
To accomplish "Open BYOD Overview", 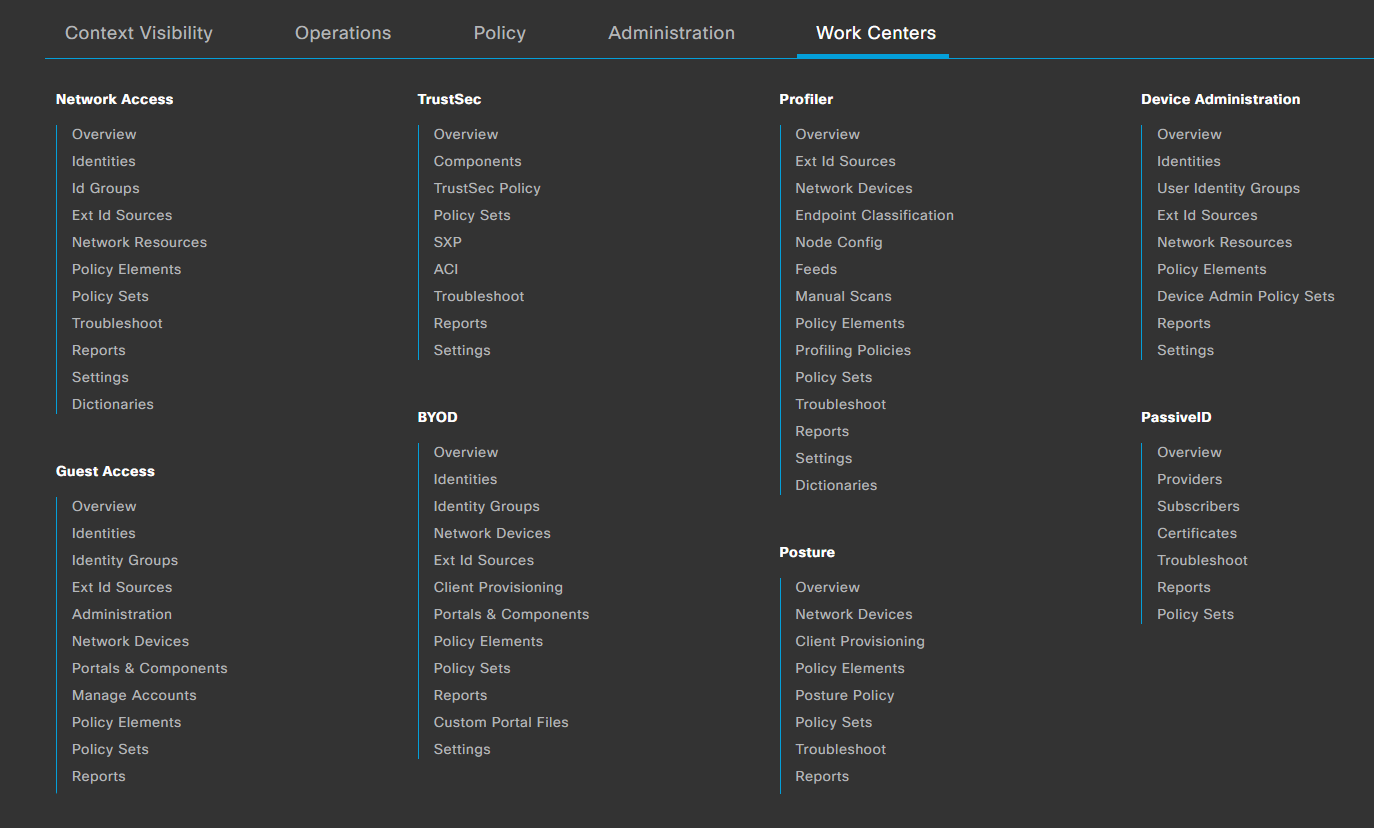I will 466,452.
